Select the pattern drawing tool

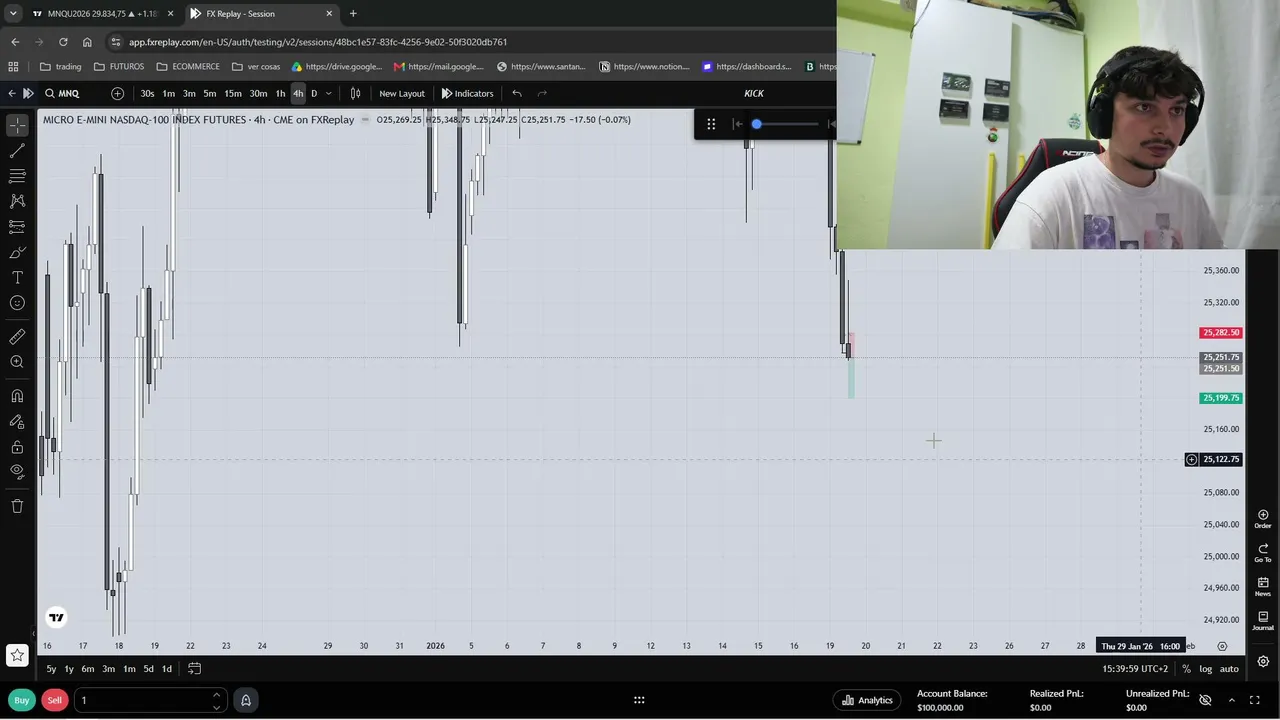(17, 201)
